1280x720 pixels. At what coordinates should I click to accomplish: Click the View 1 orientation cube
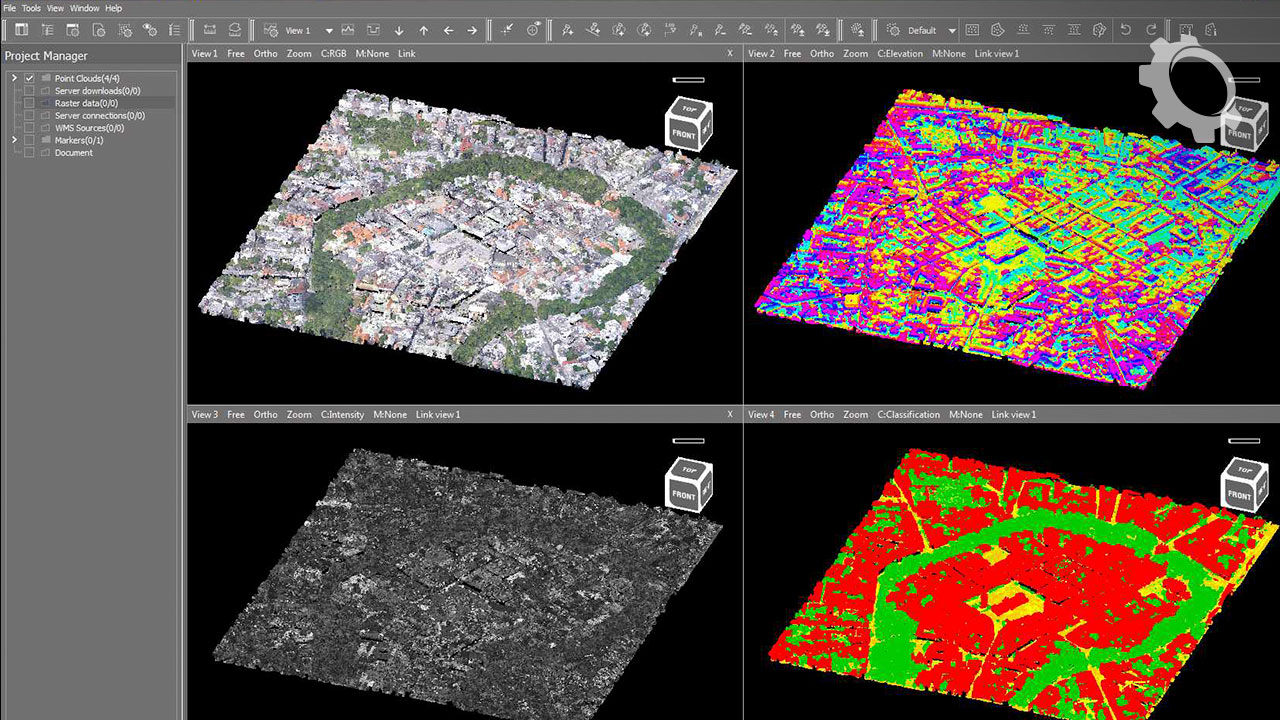click(688, 124)
